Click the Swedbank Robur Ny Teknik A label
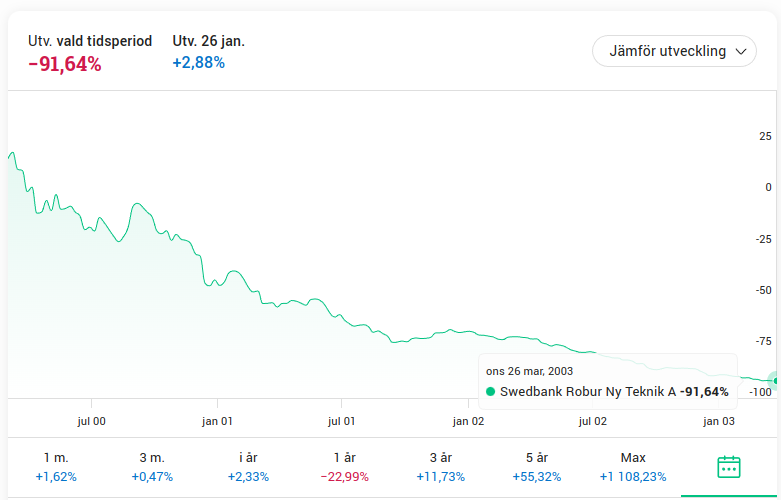This screenshot has width=781, height=500. 588,392
